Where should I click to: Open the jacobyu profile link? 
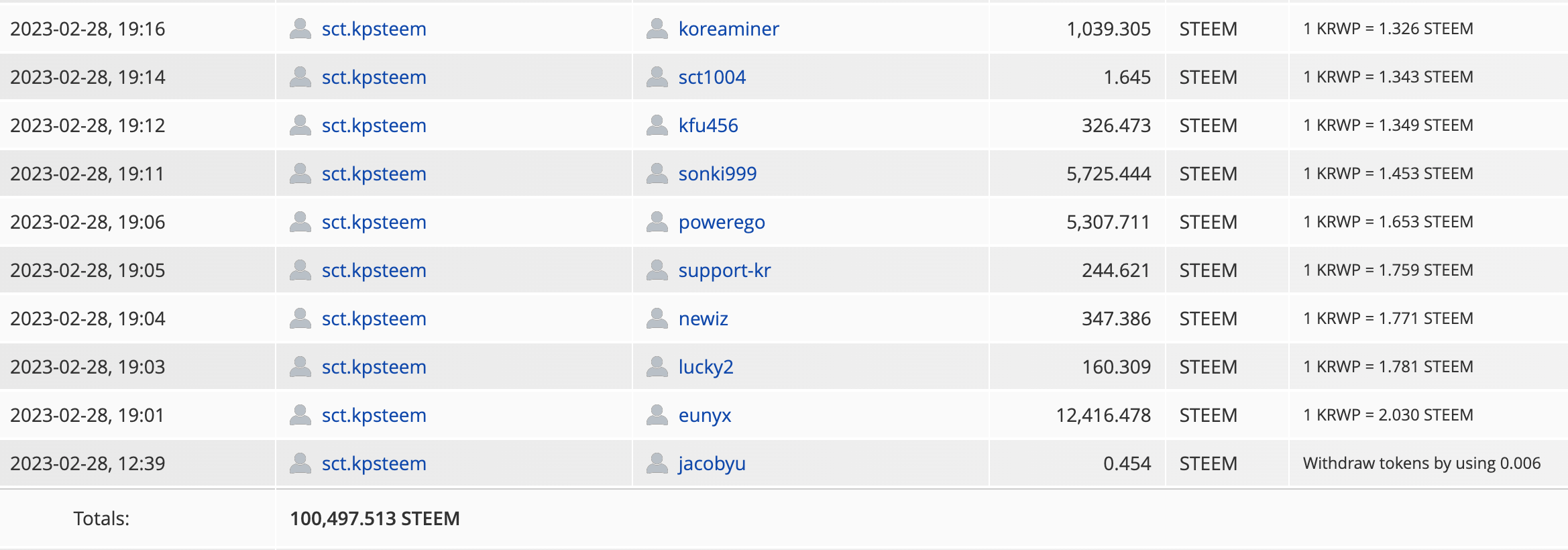tap(712, 464)
